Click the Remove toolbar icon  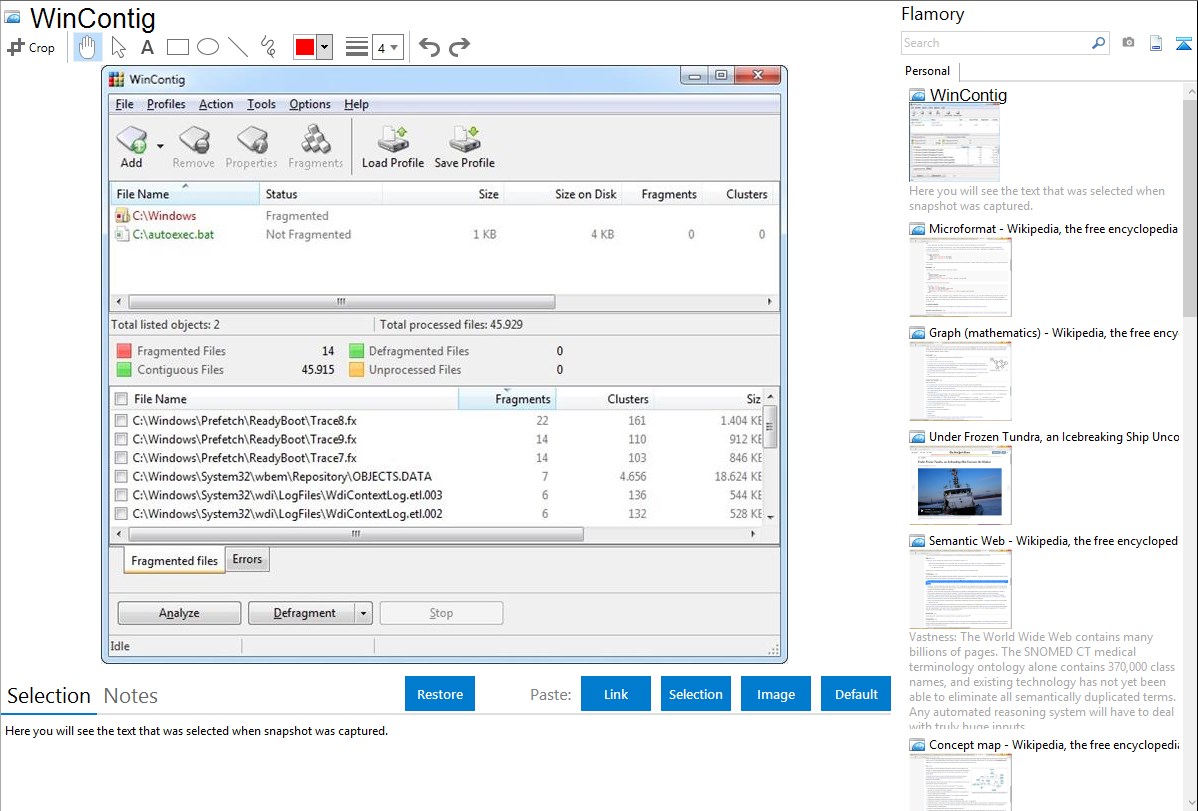point(194,140)
